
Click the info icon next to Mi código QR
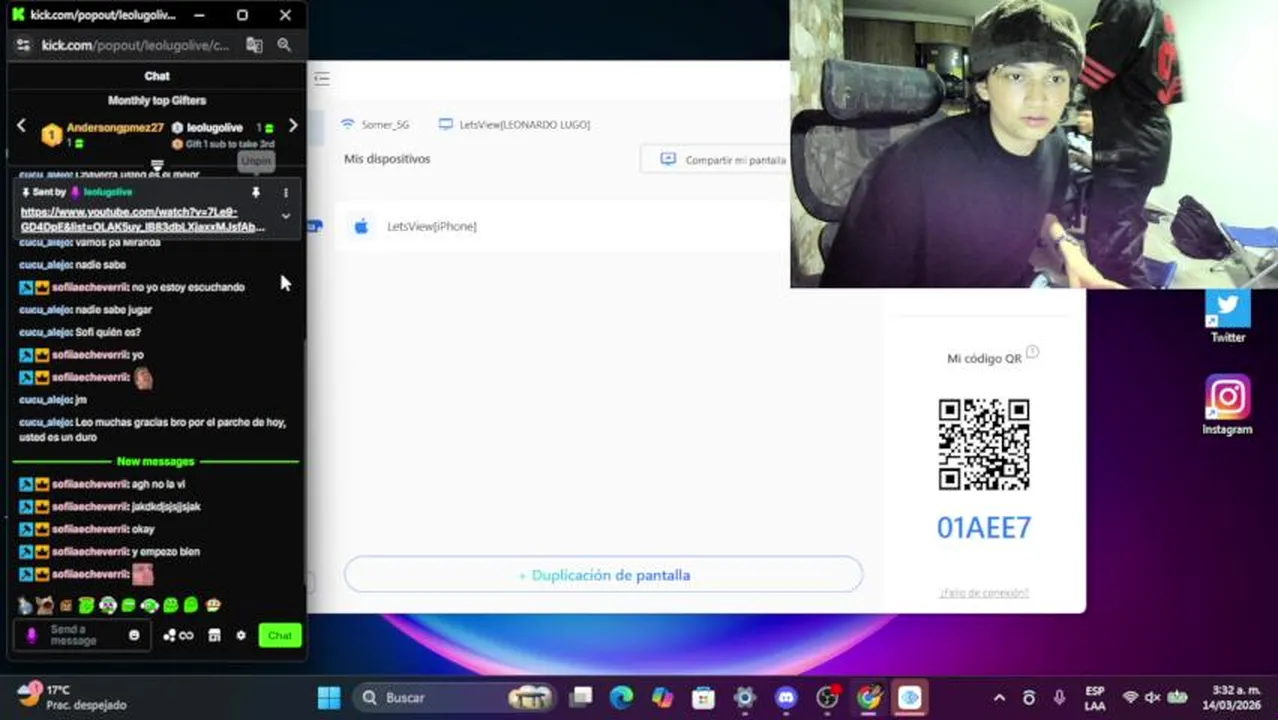click(1033, 352)
